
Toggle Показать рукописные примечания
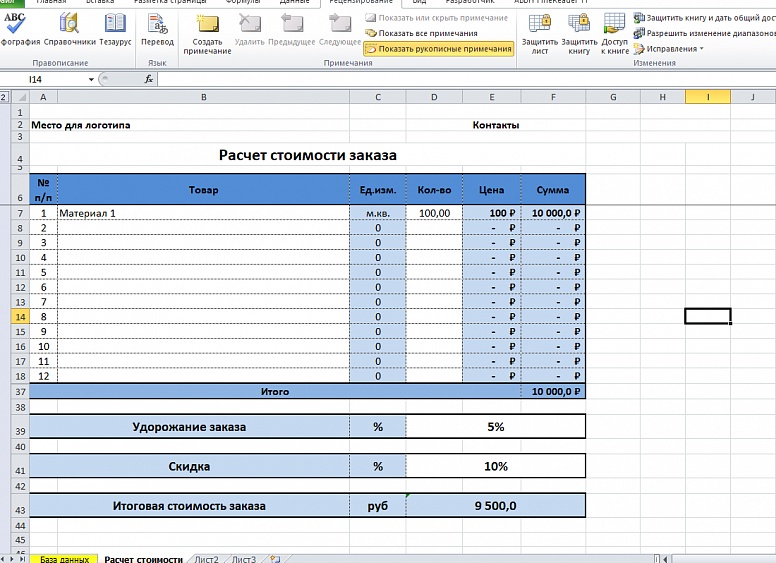point(438,48)
